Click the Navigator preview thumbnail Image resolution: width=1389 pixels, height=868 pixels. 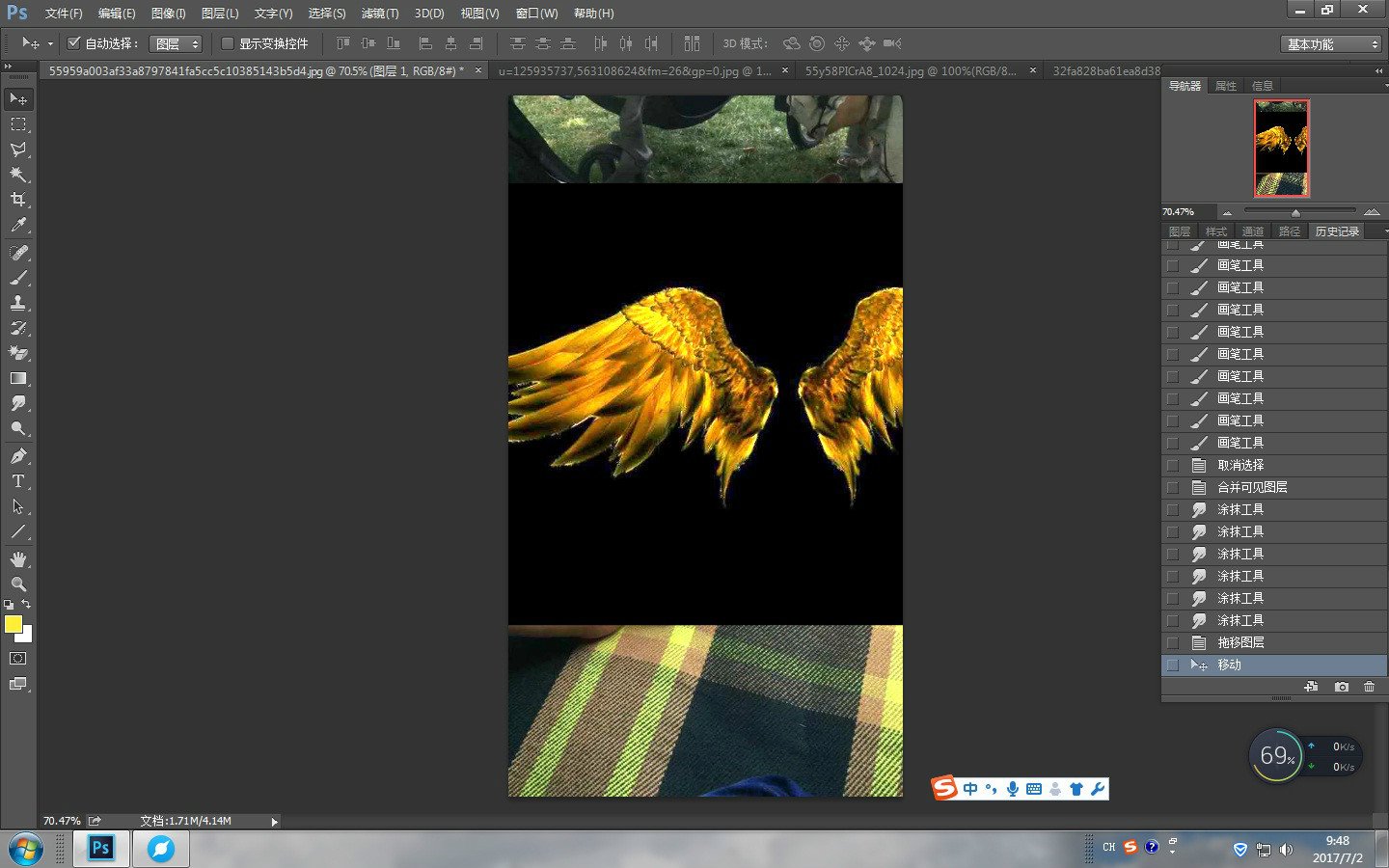pos(1281,148)
